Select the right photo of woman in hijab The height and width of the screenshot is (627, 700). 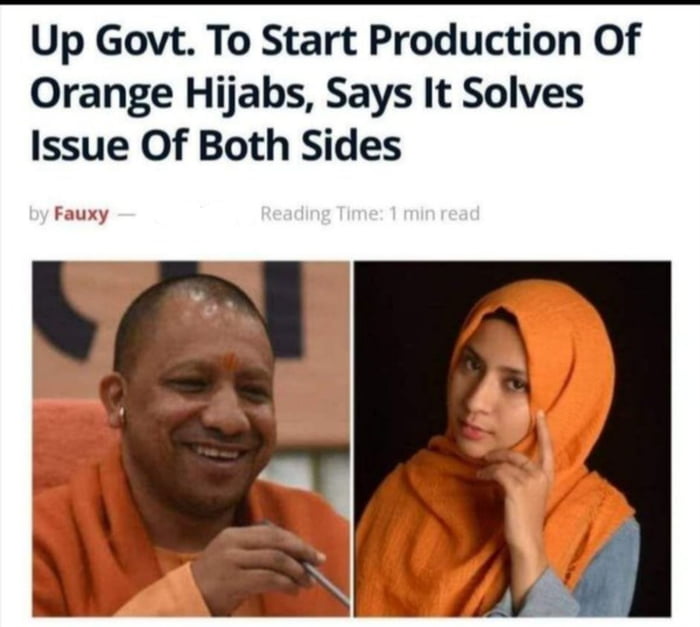click(512, 439)
